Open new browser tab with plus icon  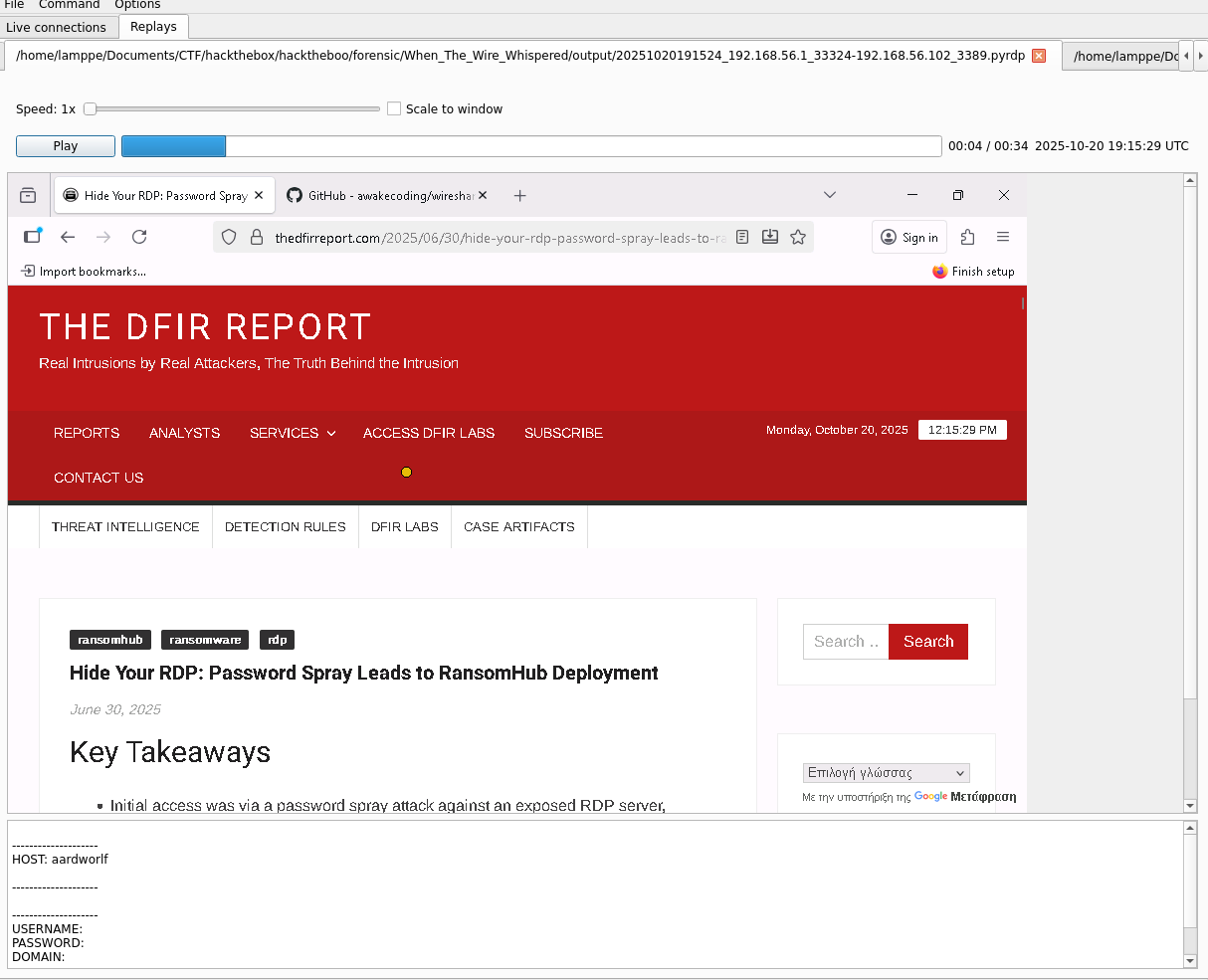[x=519, y=196]
